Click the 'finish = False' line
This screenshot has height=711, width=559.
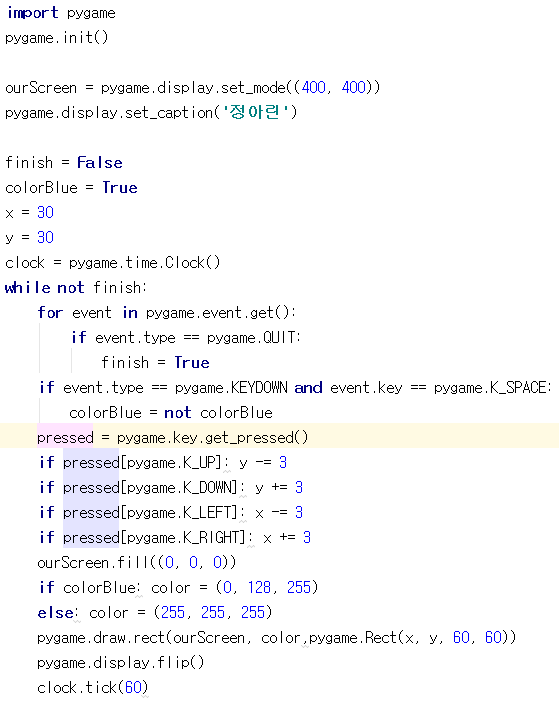[64, 162]
